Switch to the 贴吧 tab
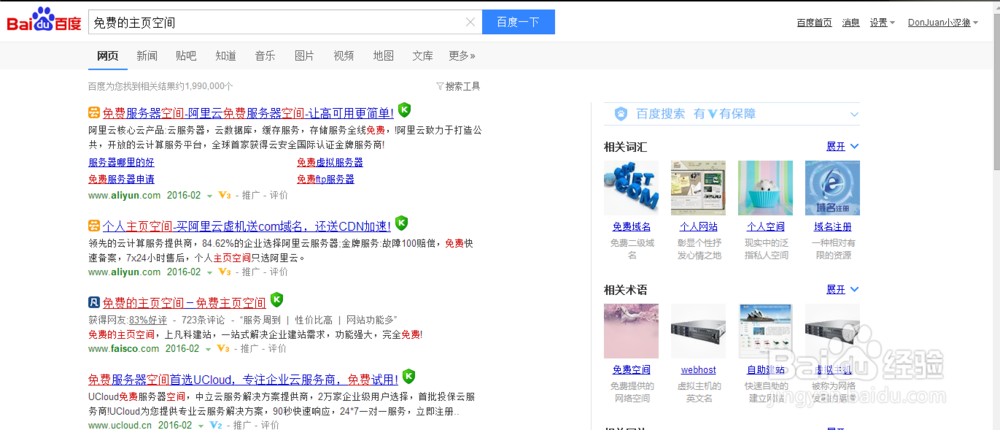Viewport: 1000px width, 430px height. [186, 56]
